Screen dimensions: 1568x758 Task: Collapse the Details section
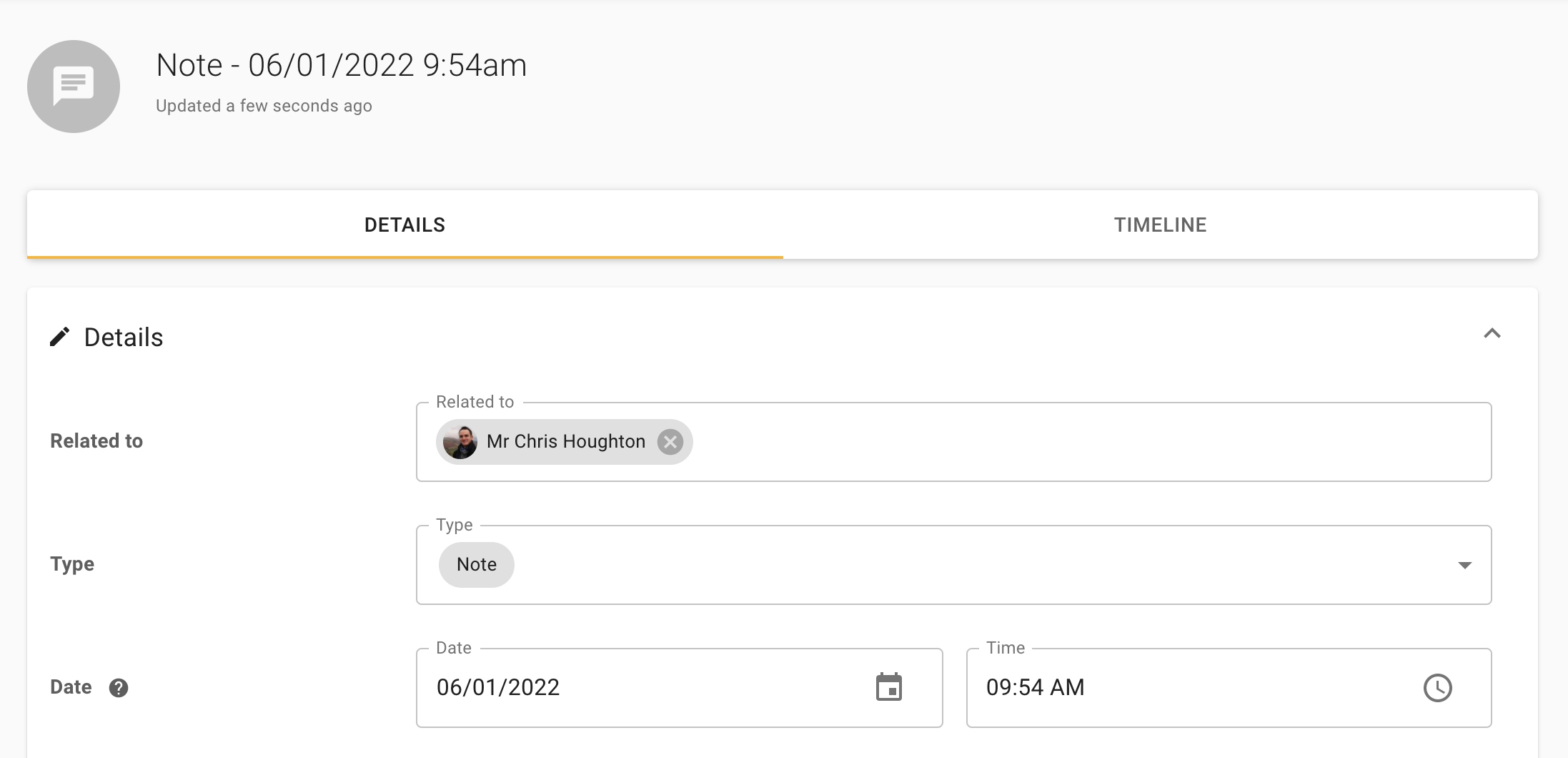pos(1492,335)
